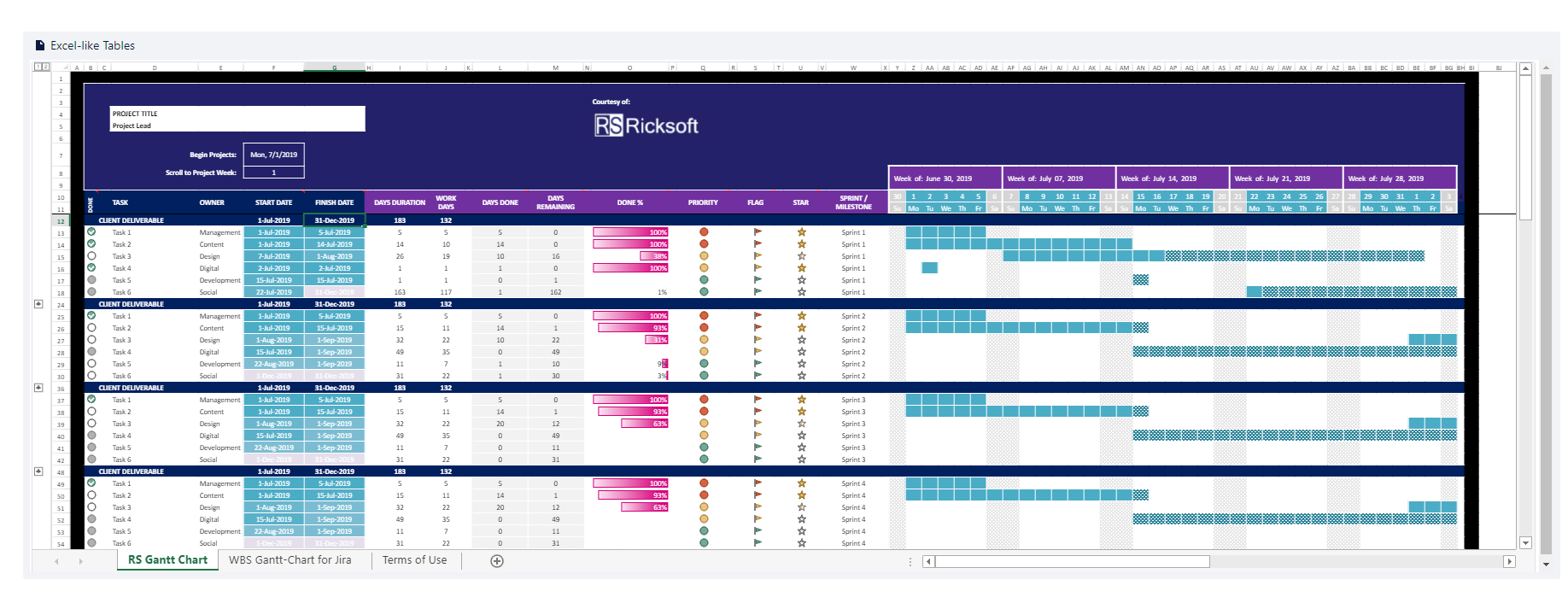
Task: Click the green flag on row 17
Action: (x=758, y=280)
